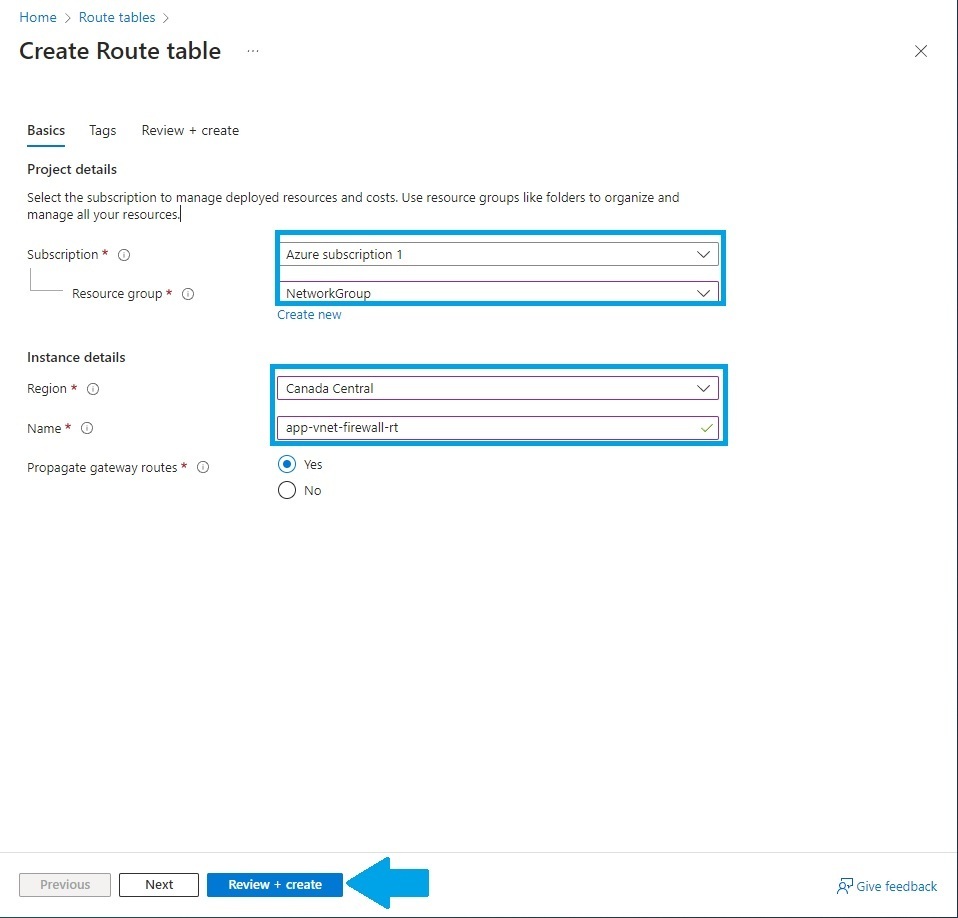Select No for propagate gateway routes

point(287,490)
